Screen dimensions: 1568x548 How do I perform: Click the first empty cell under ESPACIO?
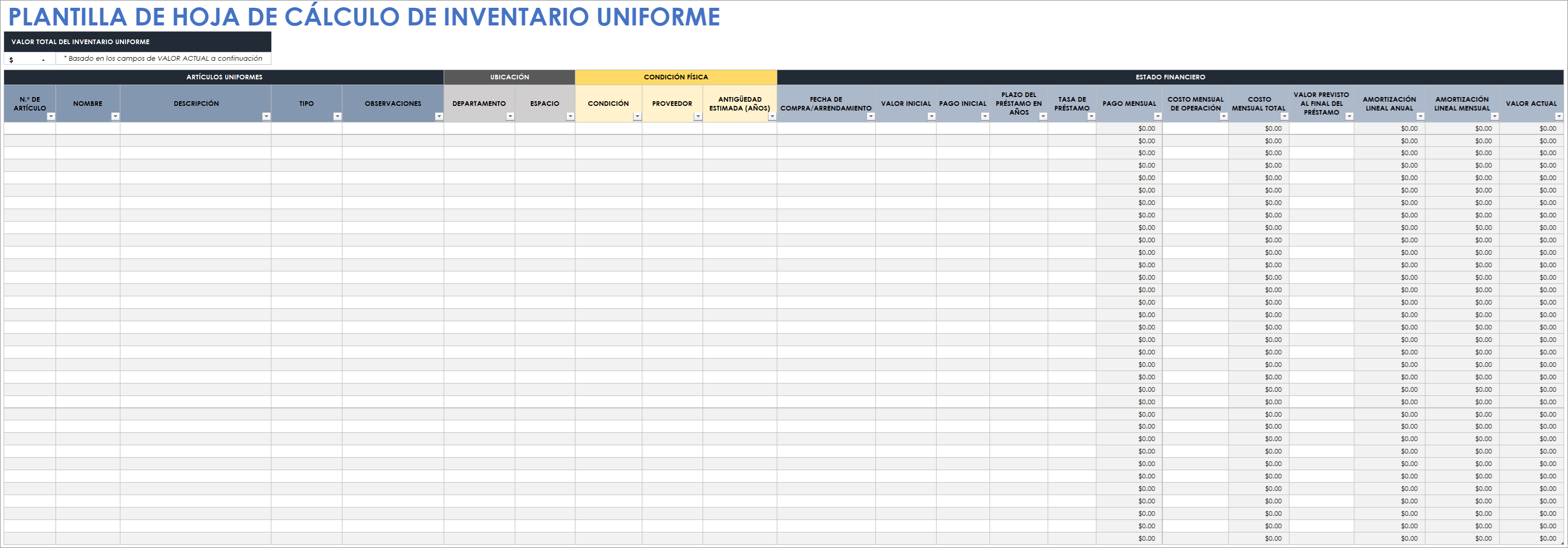coord(545,129)
